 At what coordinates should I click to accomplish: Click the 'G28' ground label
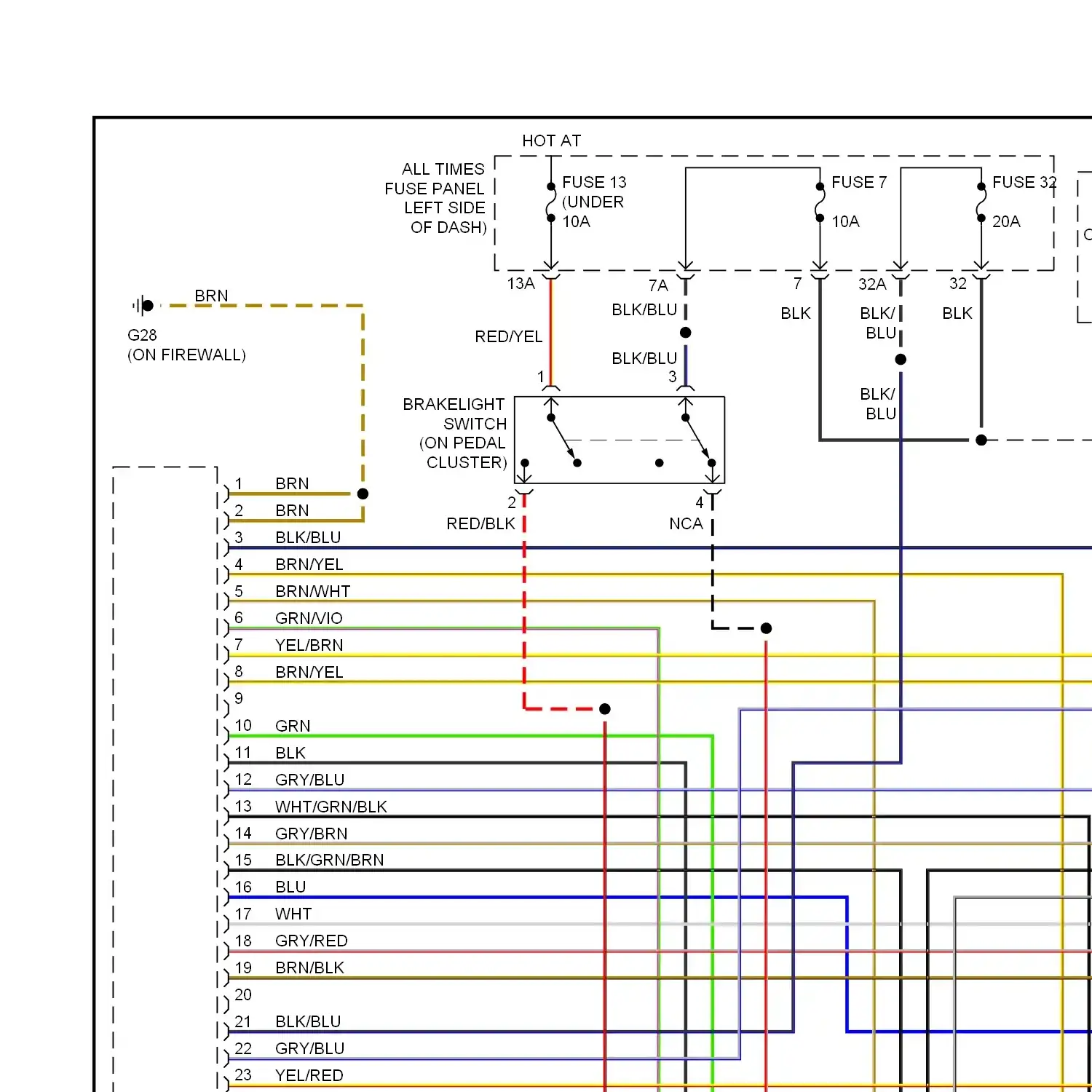142,335
